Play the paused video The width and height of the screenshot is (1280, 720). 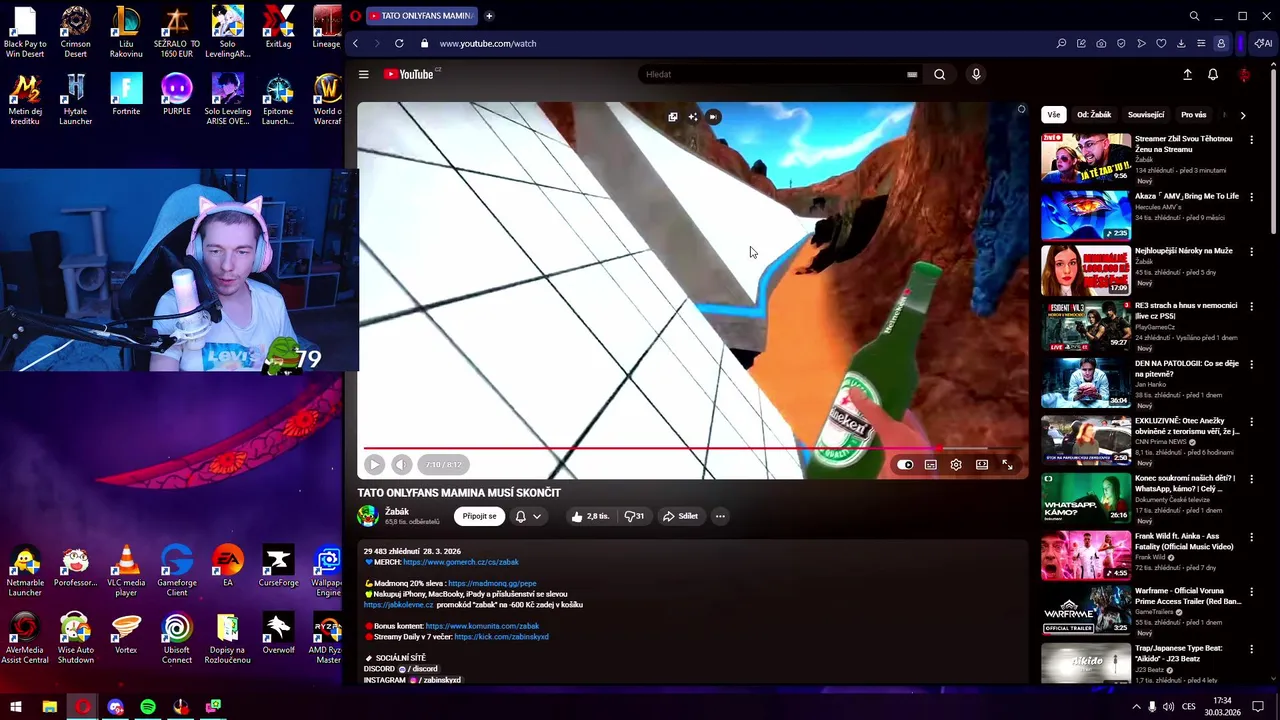coord(374,464)
